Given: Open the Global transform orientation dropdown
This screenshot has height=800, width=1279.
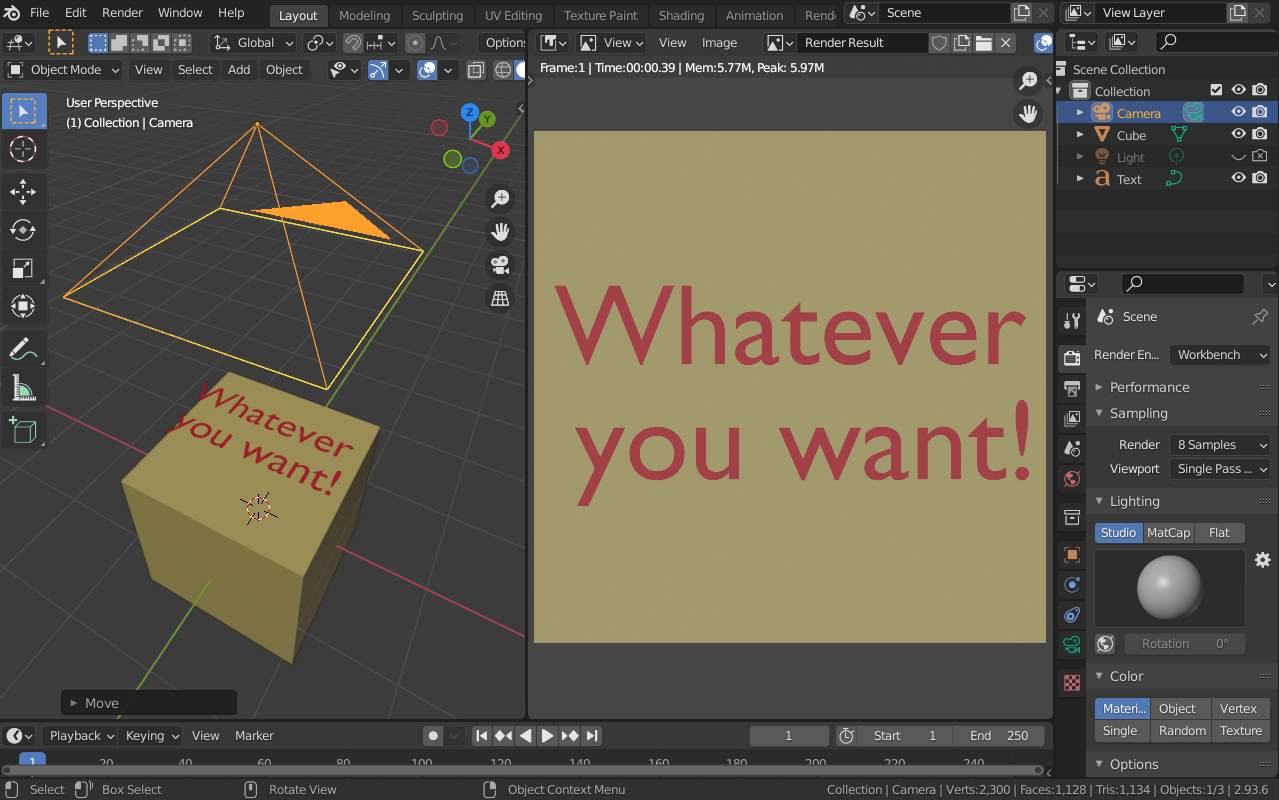Looking at the screenshot, I should click(x=255, y=43).
